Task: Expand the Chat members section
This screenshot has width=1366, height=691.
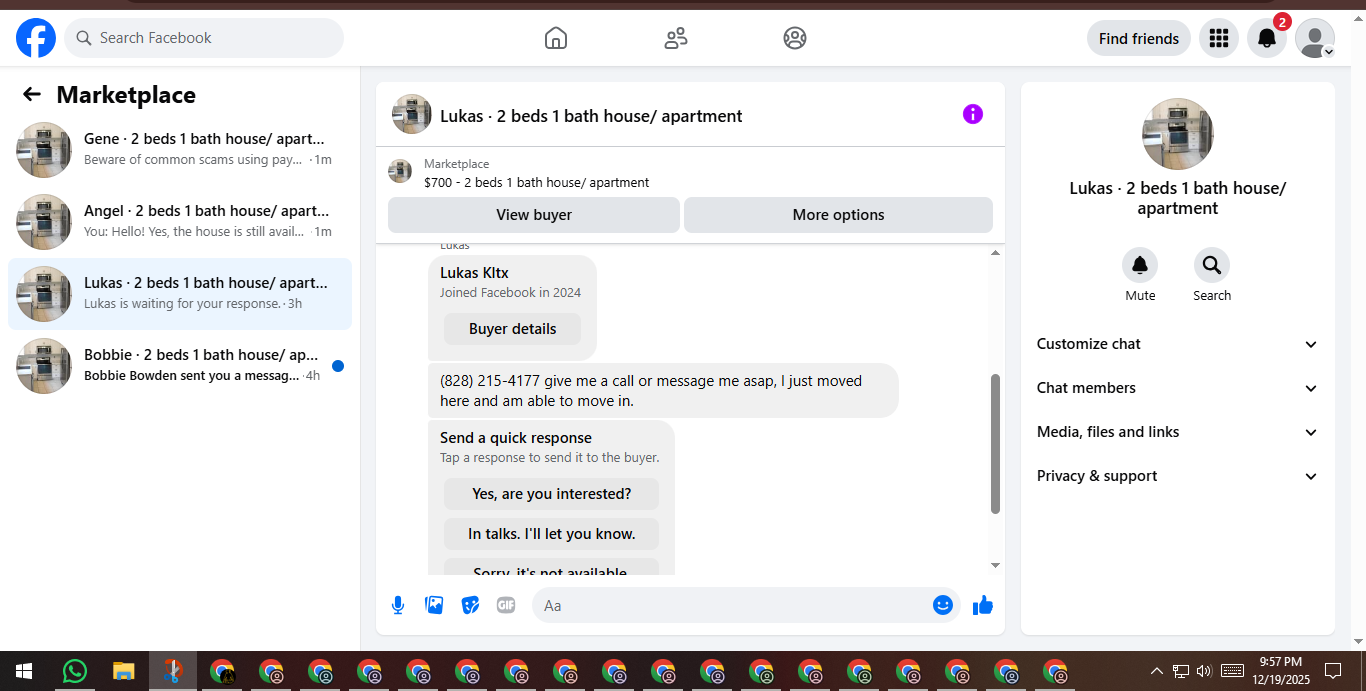Action: [x=1178, y=388]
